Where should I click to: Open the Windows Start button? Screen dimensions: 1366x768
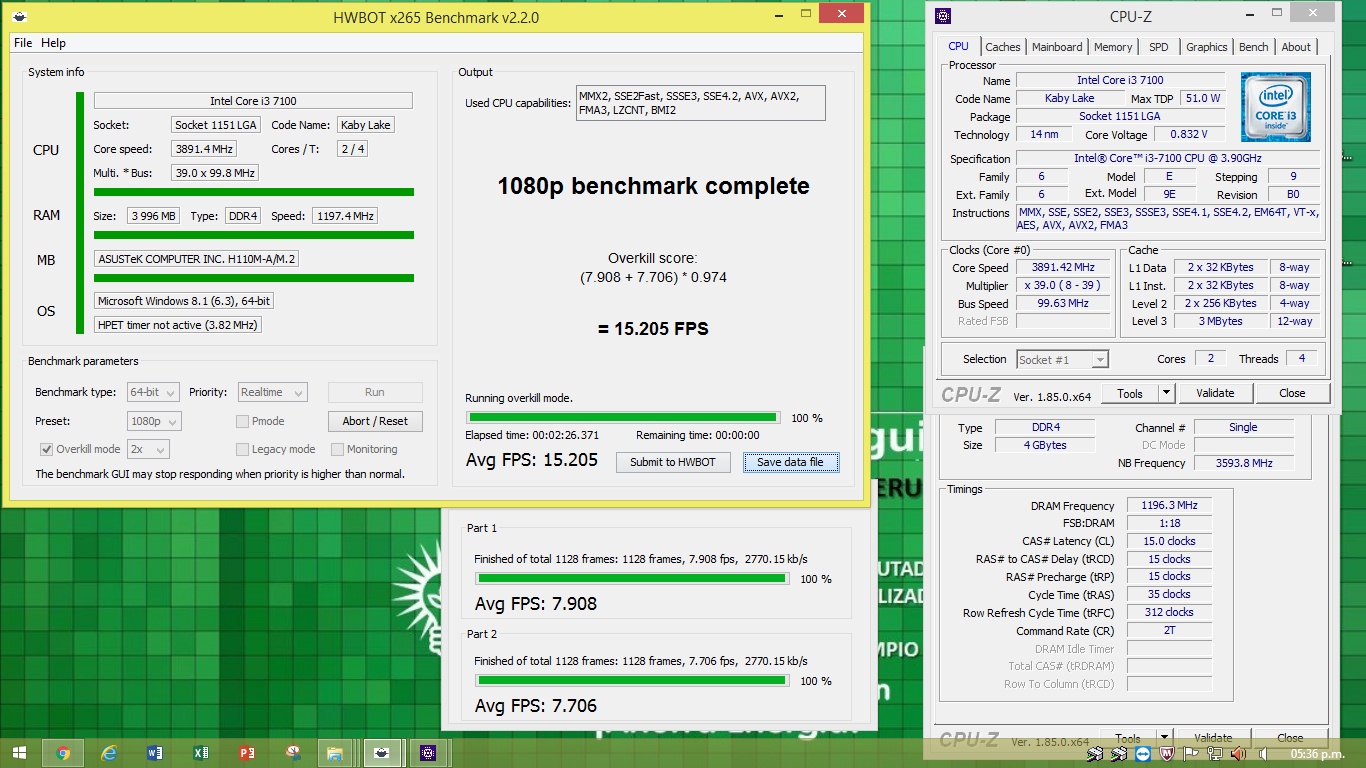(18, 753)
